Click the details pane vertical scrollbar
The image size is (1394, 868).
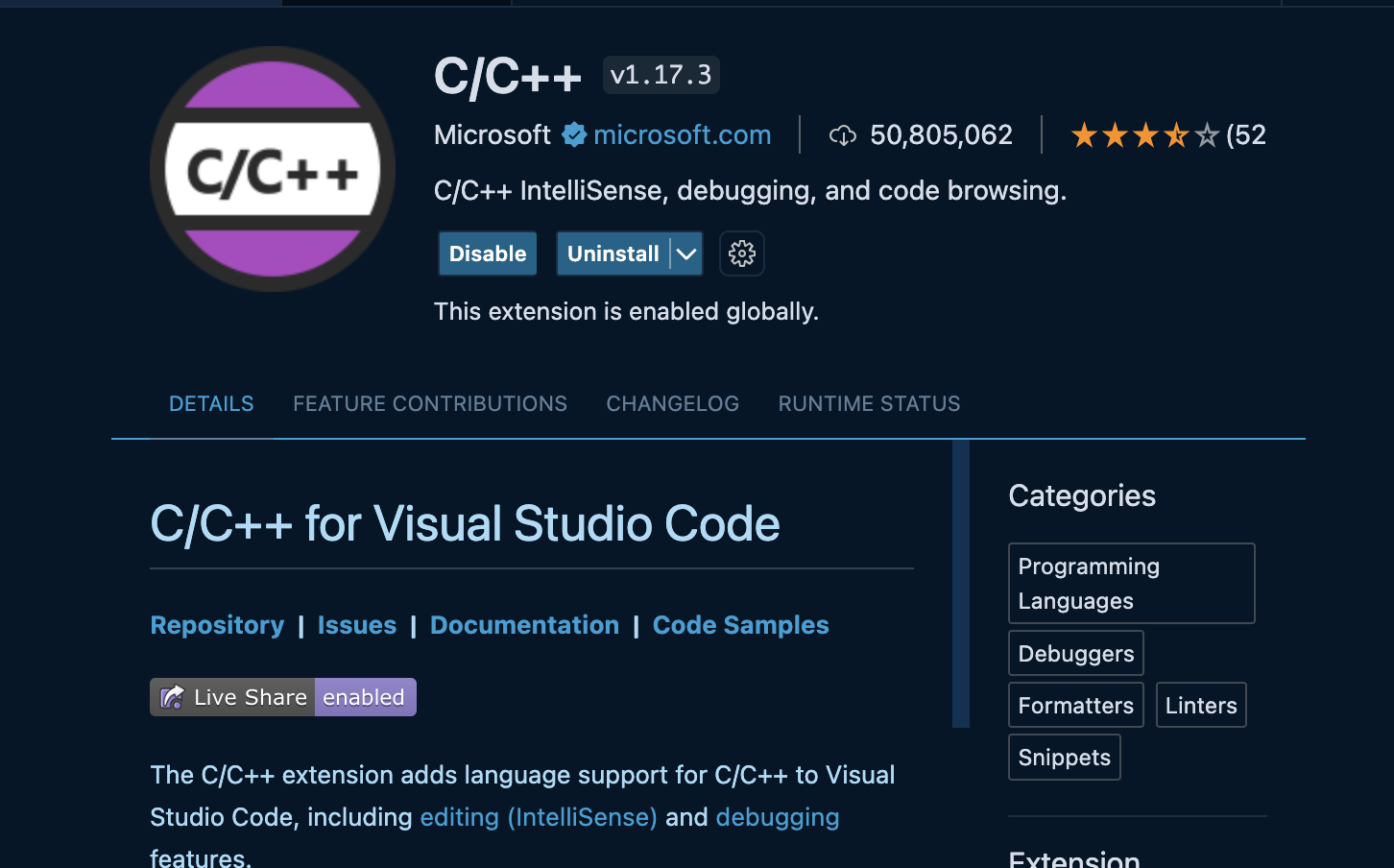(x=961, y=584)
